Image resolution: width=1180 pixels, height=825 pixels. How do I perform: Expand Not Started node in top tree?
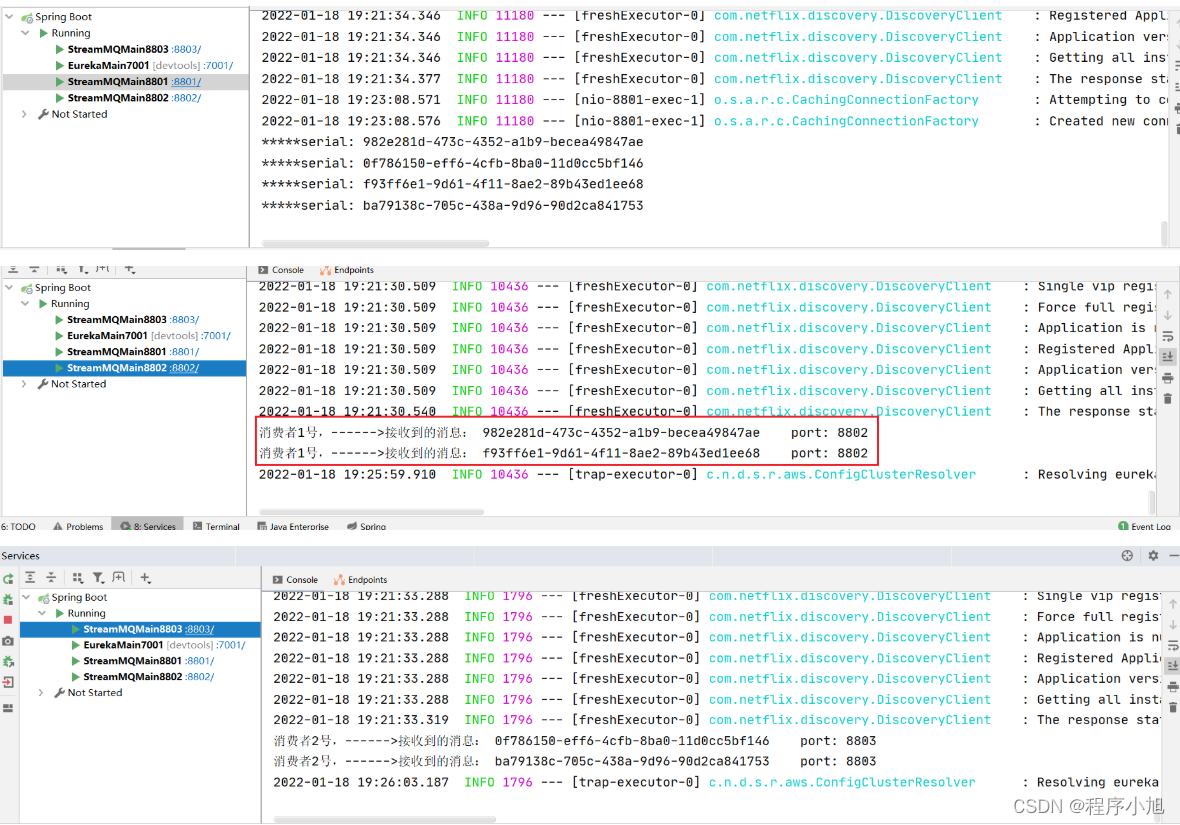coord(24,114)
